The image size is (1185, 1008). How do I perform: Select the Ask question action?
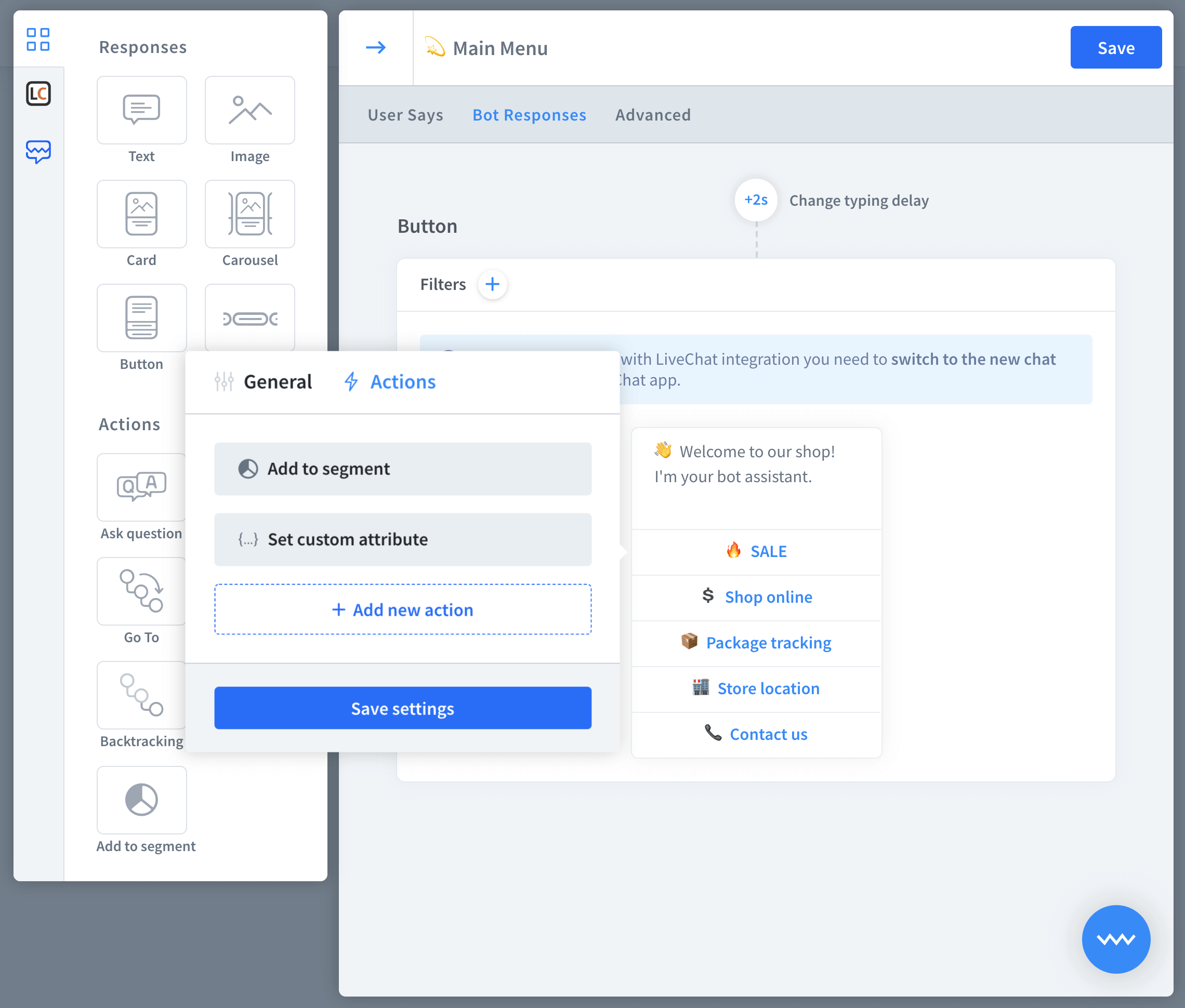(x=141, y=487)
